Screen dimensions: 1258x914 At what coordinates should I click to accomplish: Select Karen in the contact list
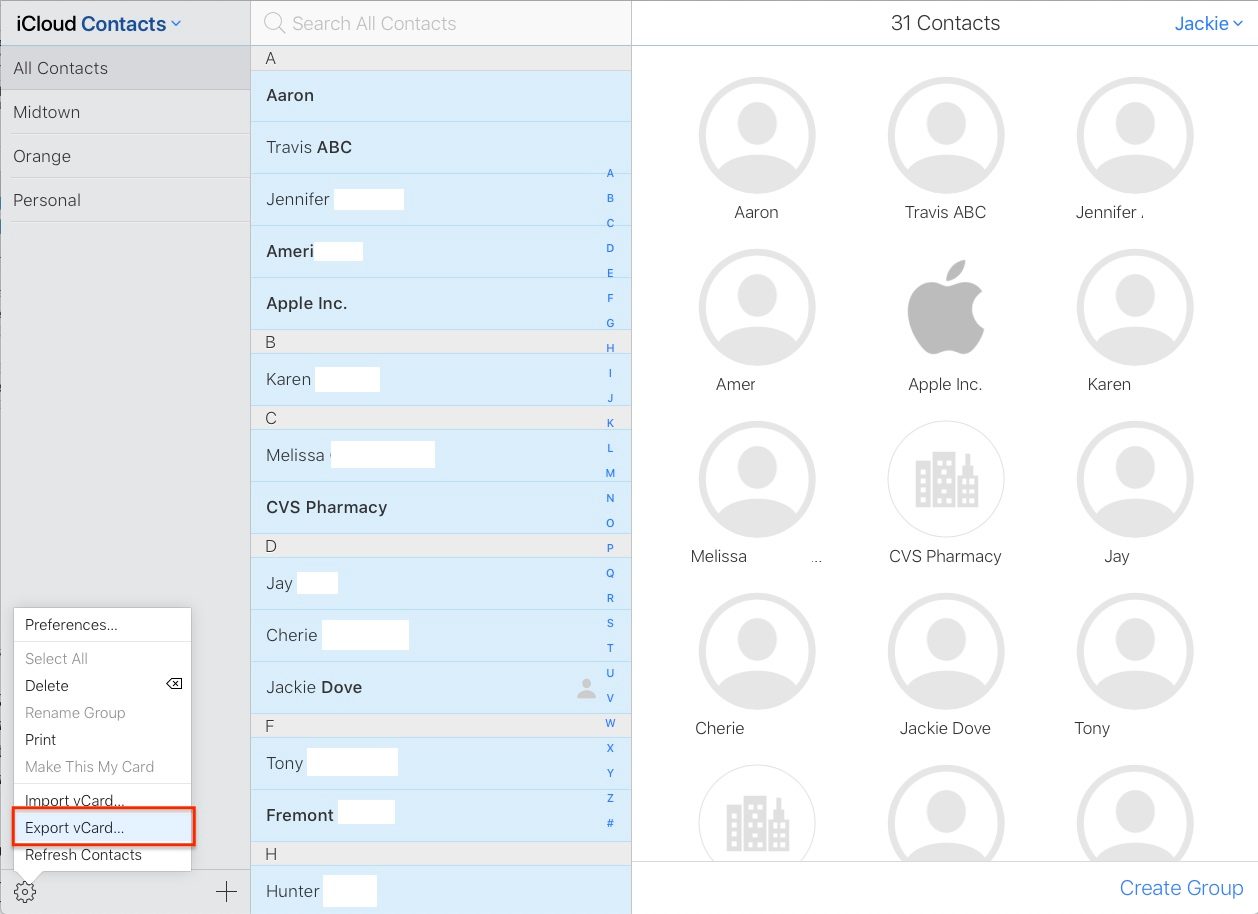441,380
